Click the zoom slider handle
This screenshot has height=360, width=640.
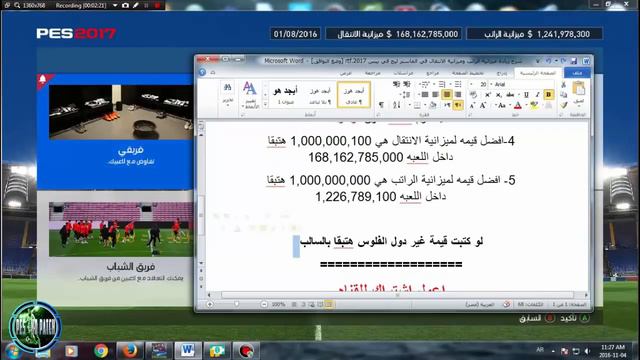pos(237,304)
